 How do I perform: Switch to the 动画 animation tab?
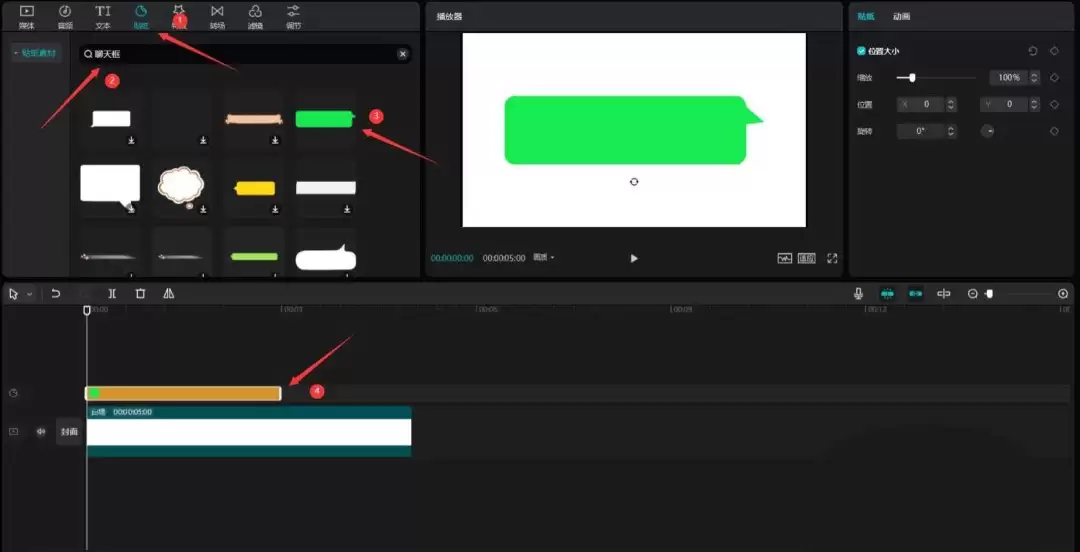[x=902, y=17]
